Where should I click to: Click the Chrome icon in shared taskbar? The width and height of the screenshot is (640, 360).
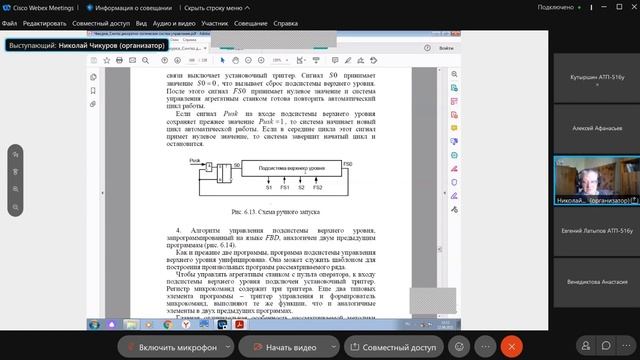point(167,324)
